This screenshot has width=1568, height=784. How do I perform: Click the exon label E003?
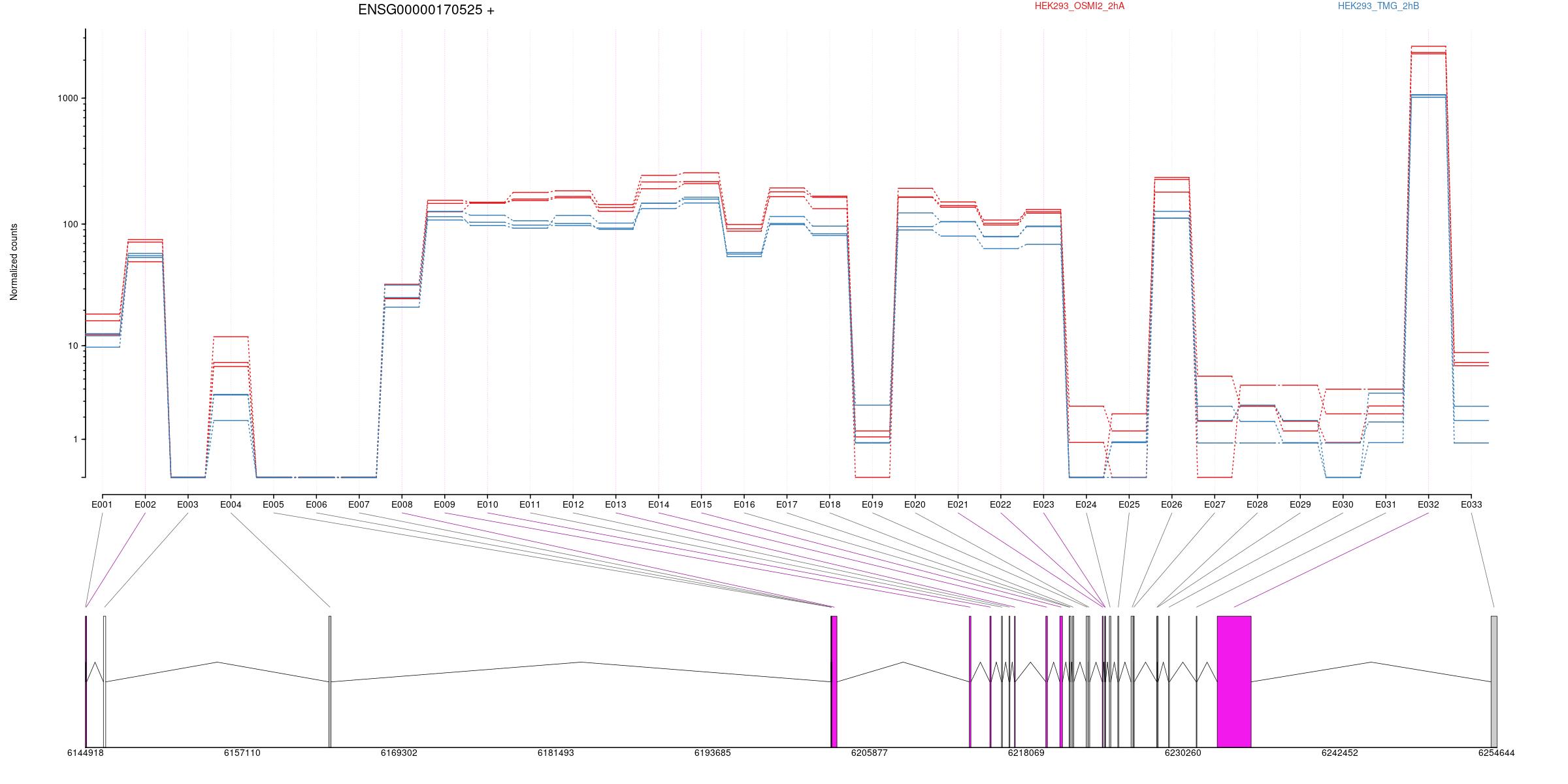click(188, 504)
